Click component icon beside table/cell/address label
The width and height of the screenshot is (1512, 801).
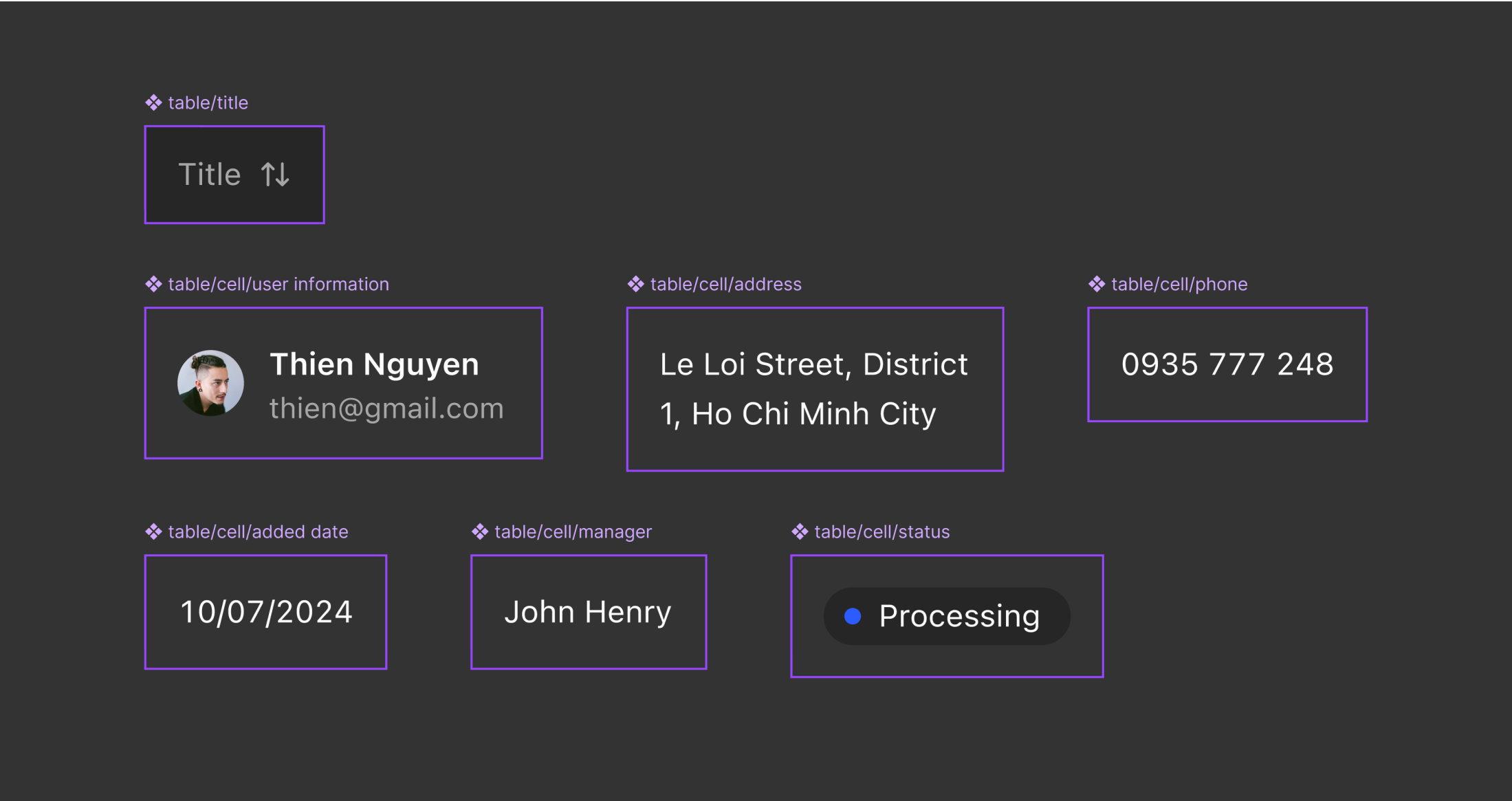click(x=635, y=285)
